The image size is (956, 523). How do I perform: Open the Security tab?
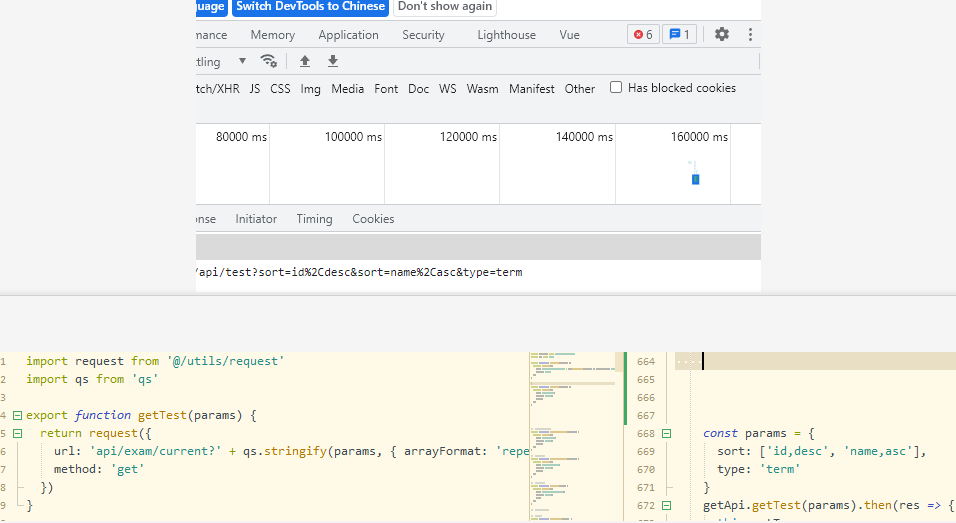click(x=423, y=35)
